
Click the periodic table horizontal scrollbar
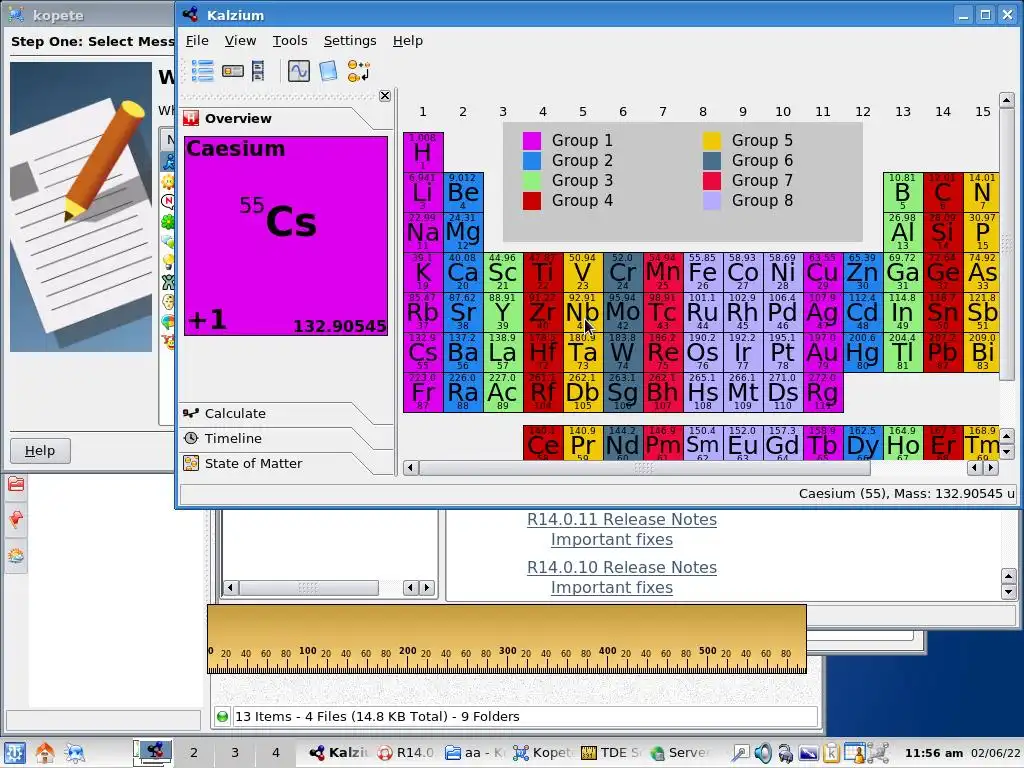pyautogui.click(x=645, y=468)
